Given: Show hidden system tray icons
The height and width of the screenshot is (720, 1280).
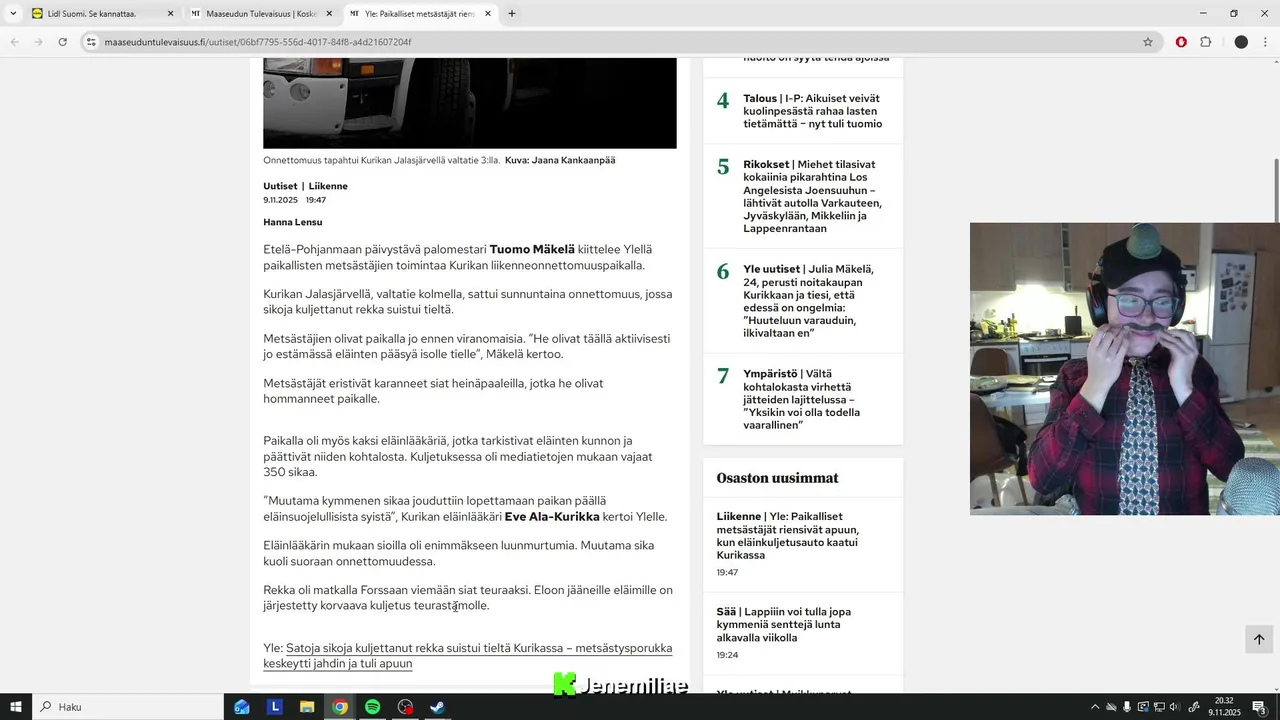Looking at the screenshot, I should click(1095, 707).
